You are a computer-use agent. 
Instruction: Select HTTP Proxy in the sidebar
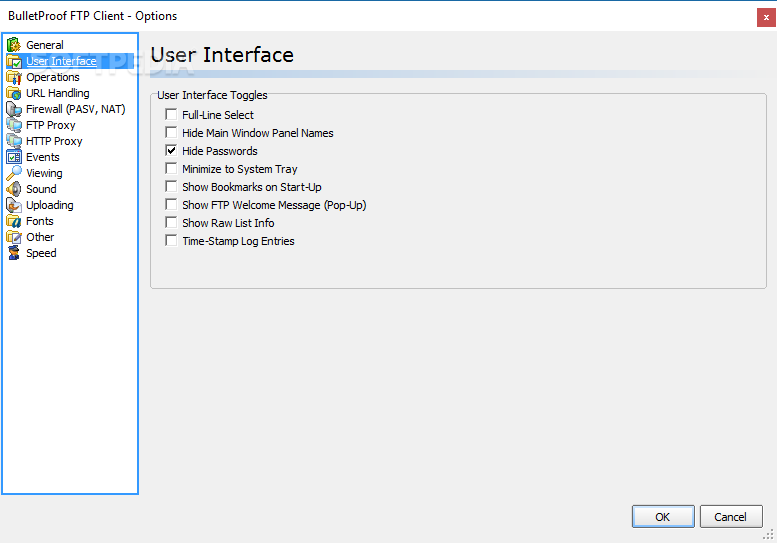coord(54,141)
